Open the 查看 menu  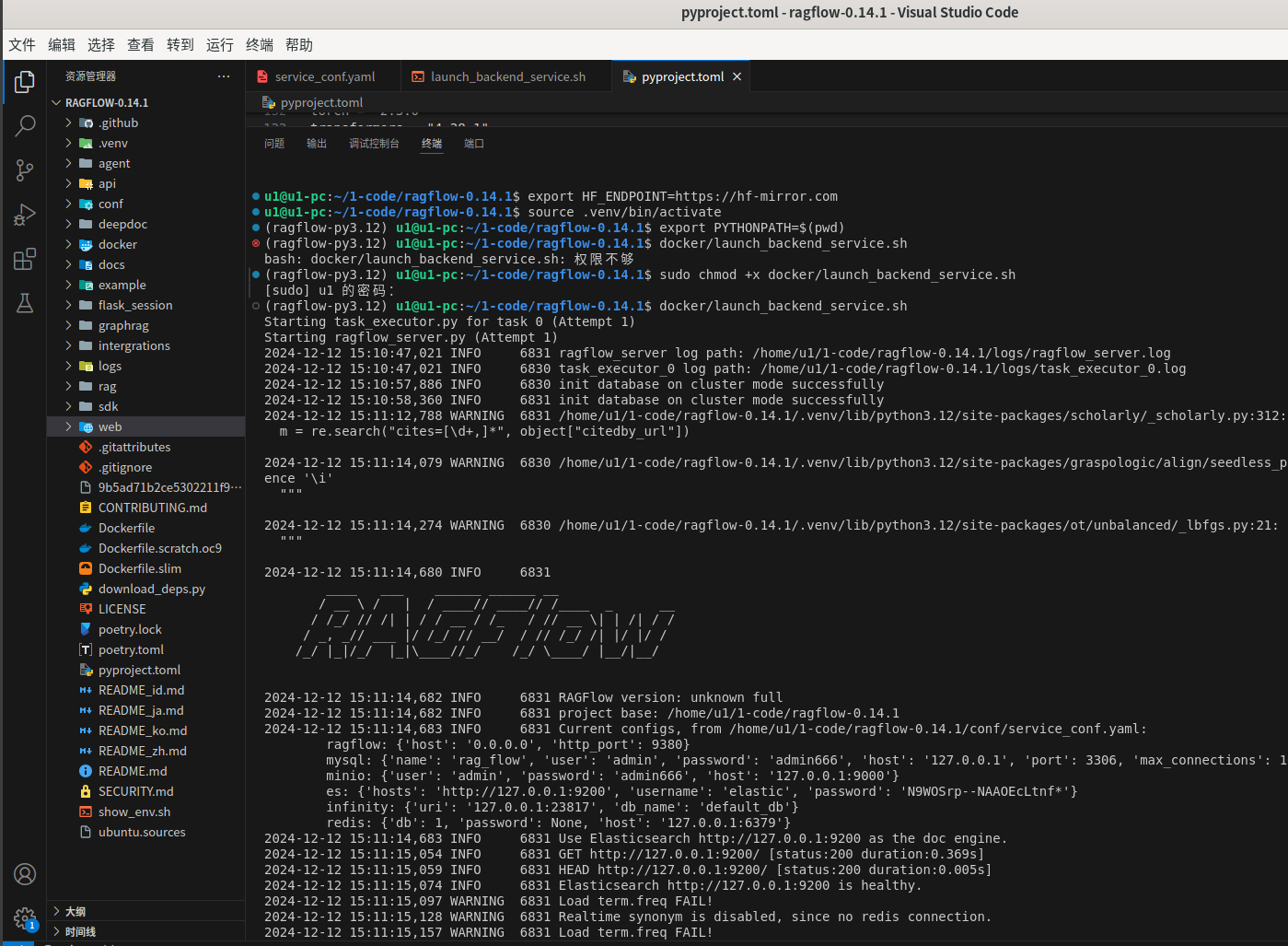pos(141,44)
